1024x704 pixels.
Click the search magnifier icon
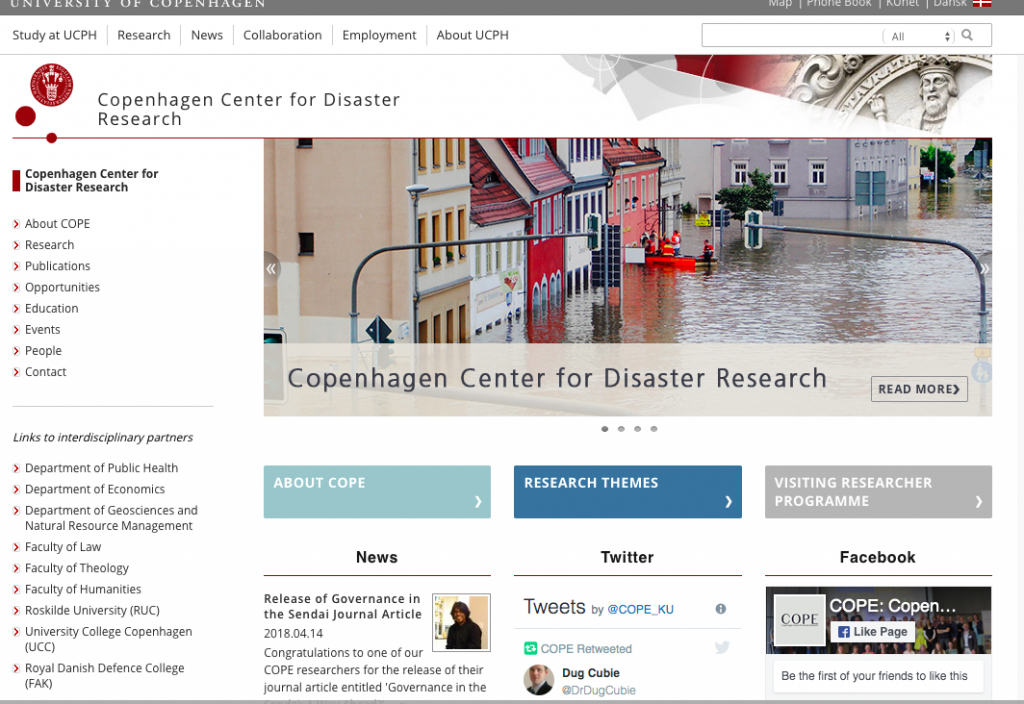click(x=967, y=35)
